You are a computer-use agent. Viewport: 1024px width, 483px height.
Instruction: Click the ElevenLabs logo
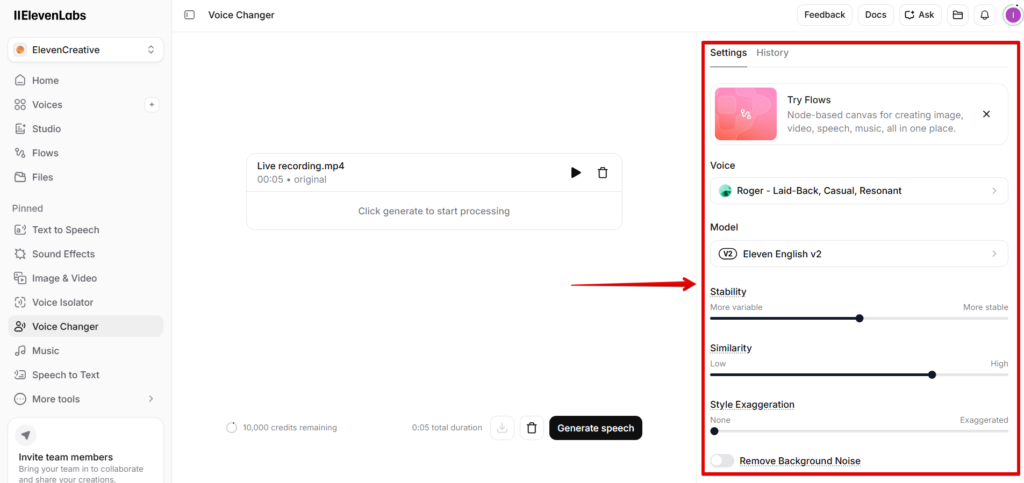pos(50,16)
